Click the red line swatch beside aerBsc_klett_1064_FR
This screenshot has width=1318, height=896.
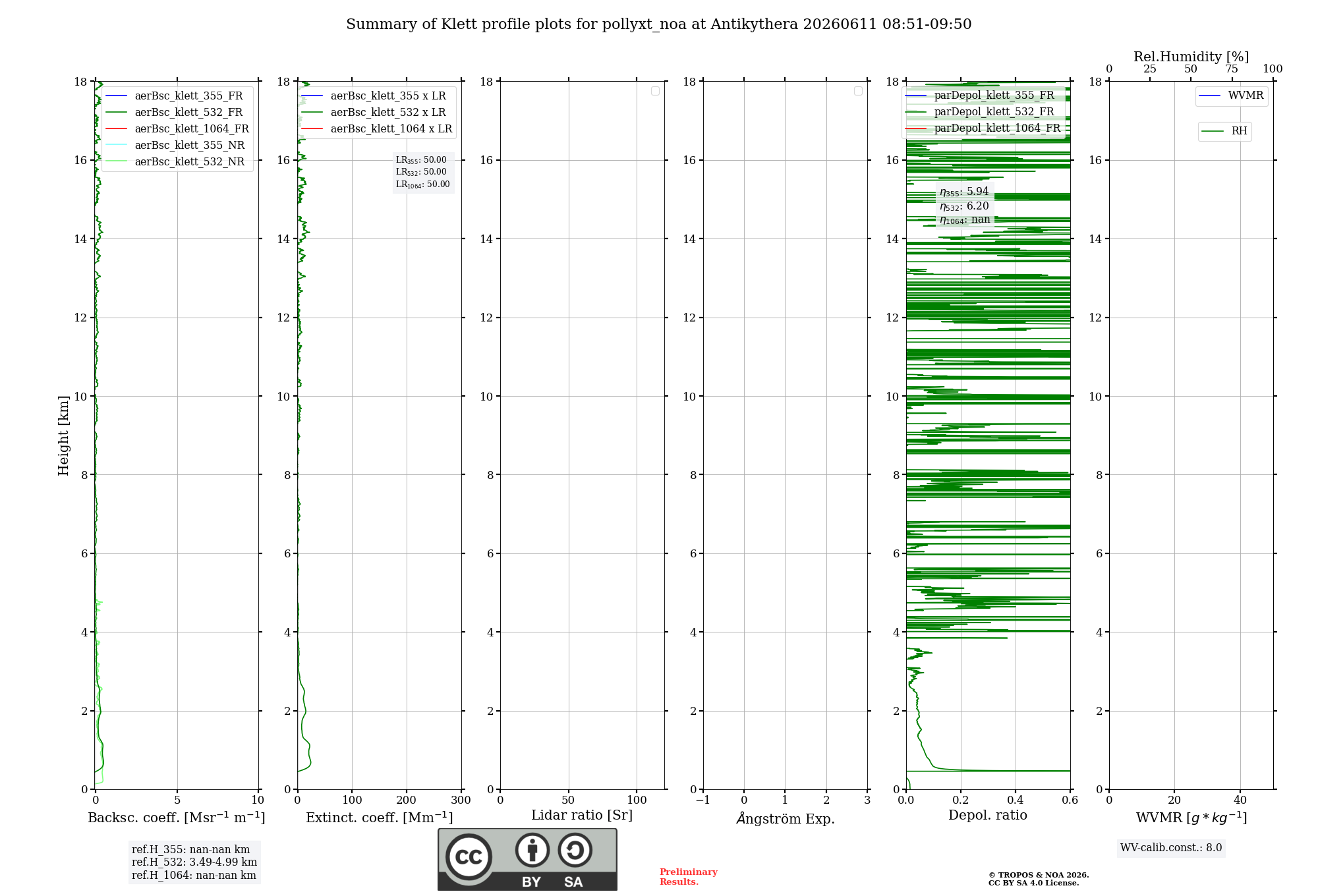click(x=116, y=128)
